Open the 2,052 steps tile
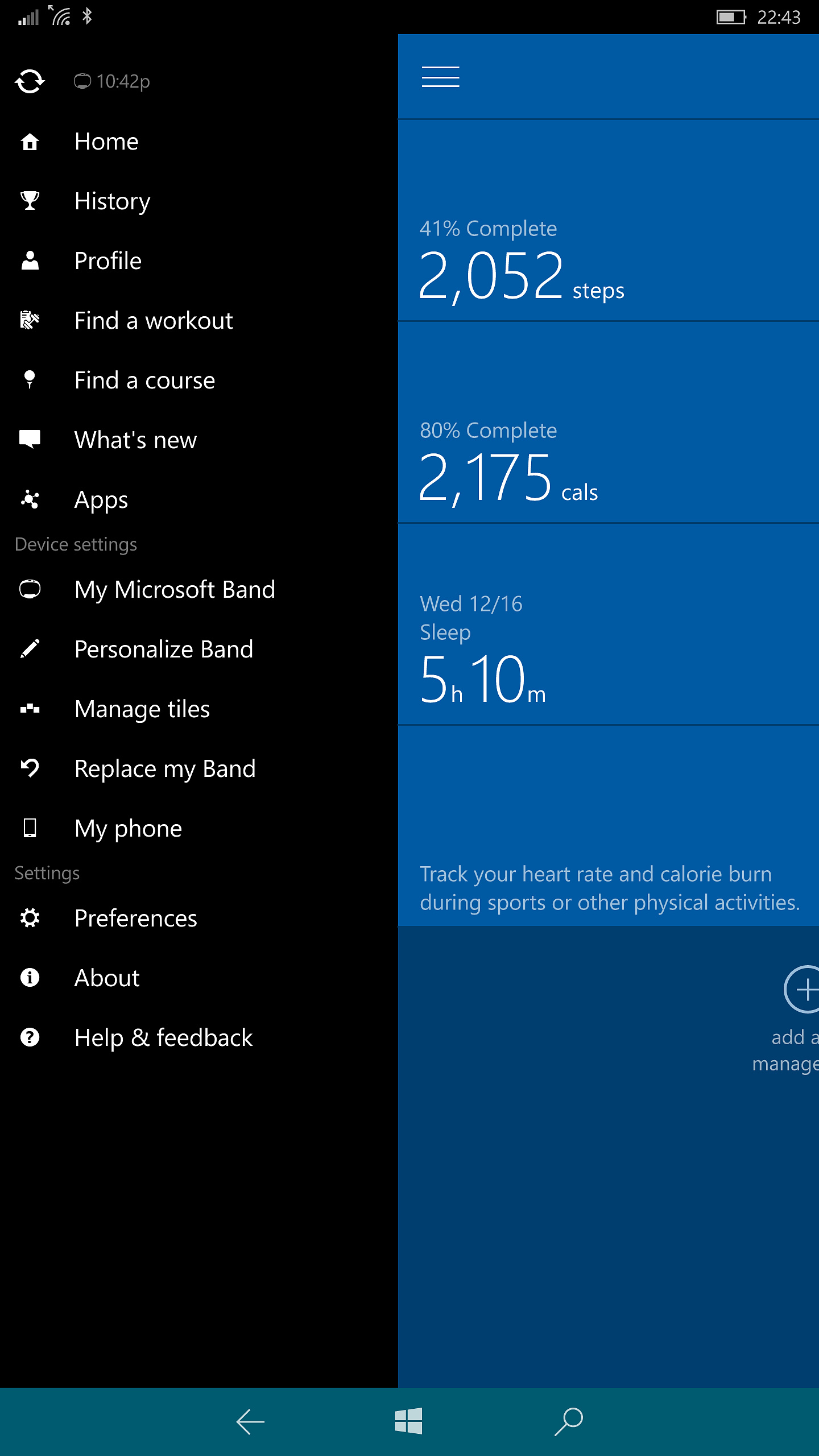 coord(609,221)
